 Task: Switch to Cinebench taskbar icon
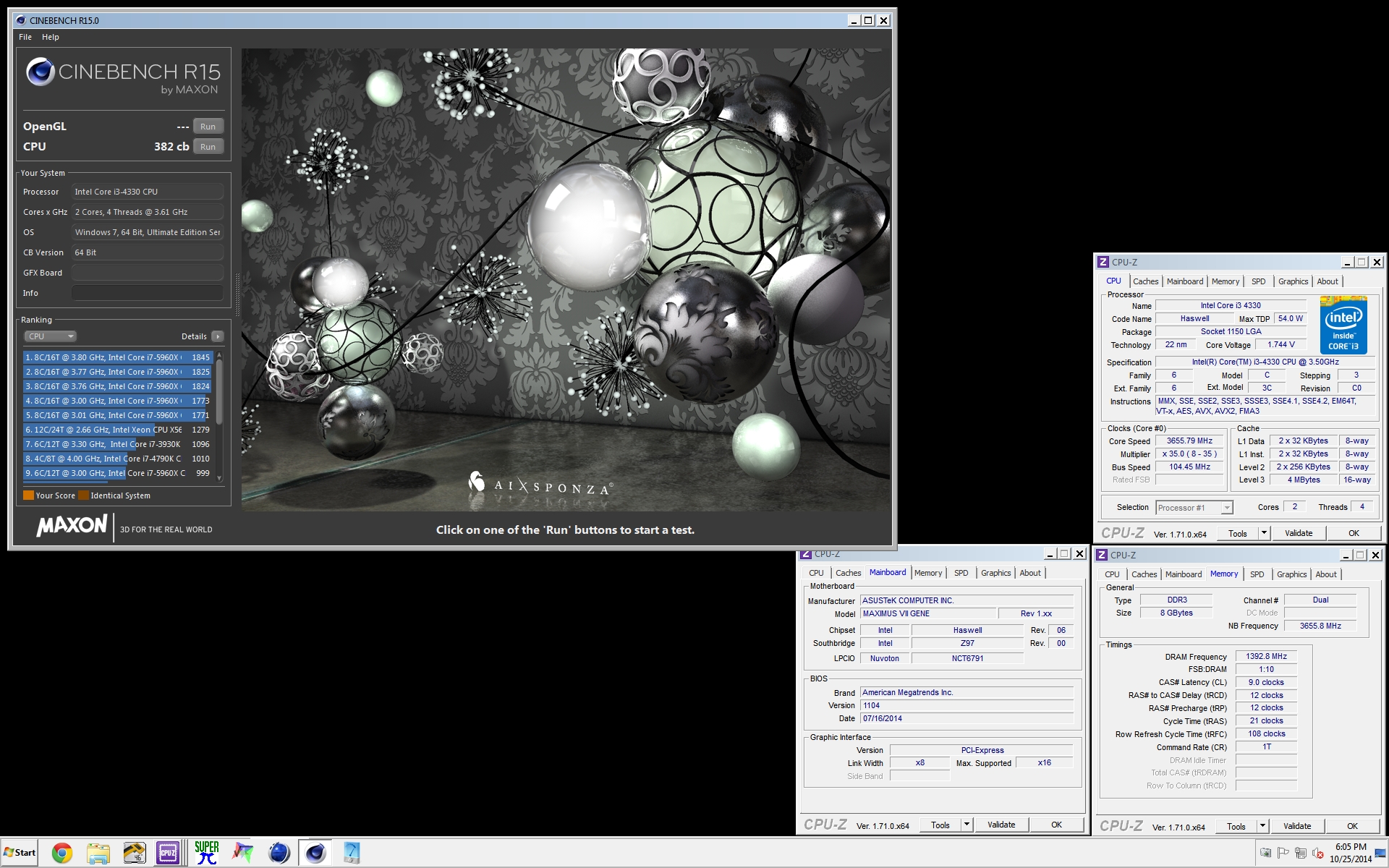(315, 854)
